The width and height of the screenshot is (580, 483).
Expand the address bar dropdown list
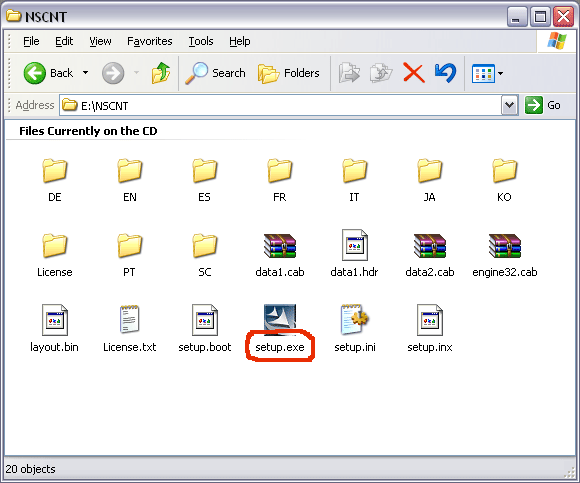click(509, 105)
